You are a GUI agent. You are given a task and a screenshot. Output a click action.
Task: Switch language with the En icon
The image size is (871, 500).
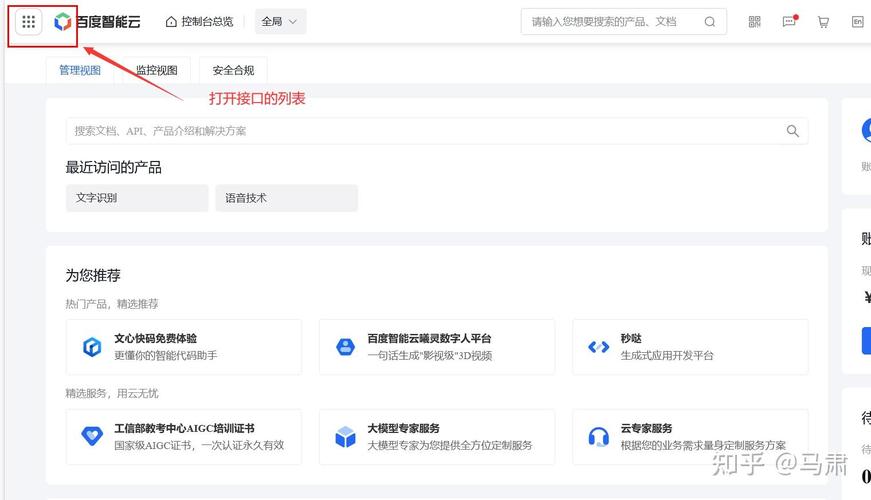pos(858,22)
